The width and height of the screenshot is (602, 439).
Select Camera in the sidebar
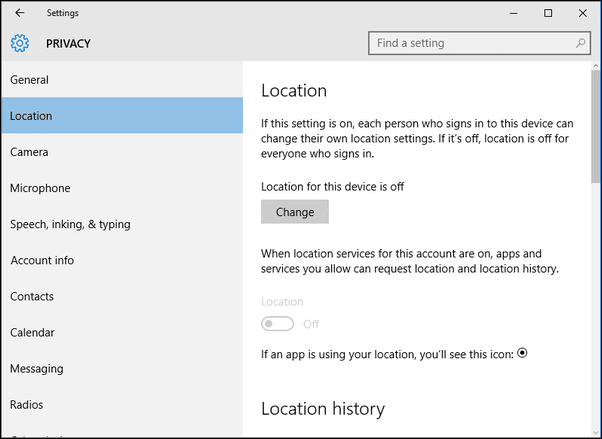pos(122,152)
